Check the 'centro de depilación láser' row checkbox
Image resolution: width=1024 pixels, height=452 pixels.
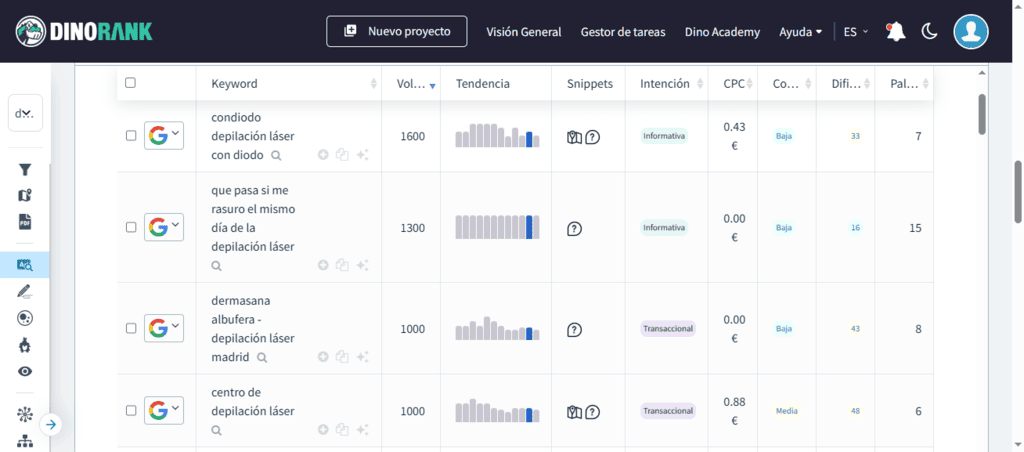(131, 411)
